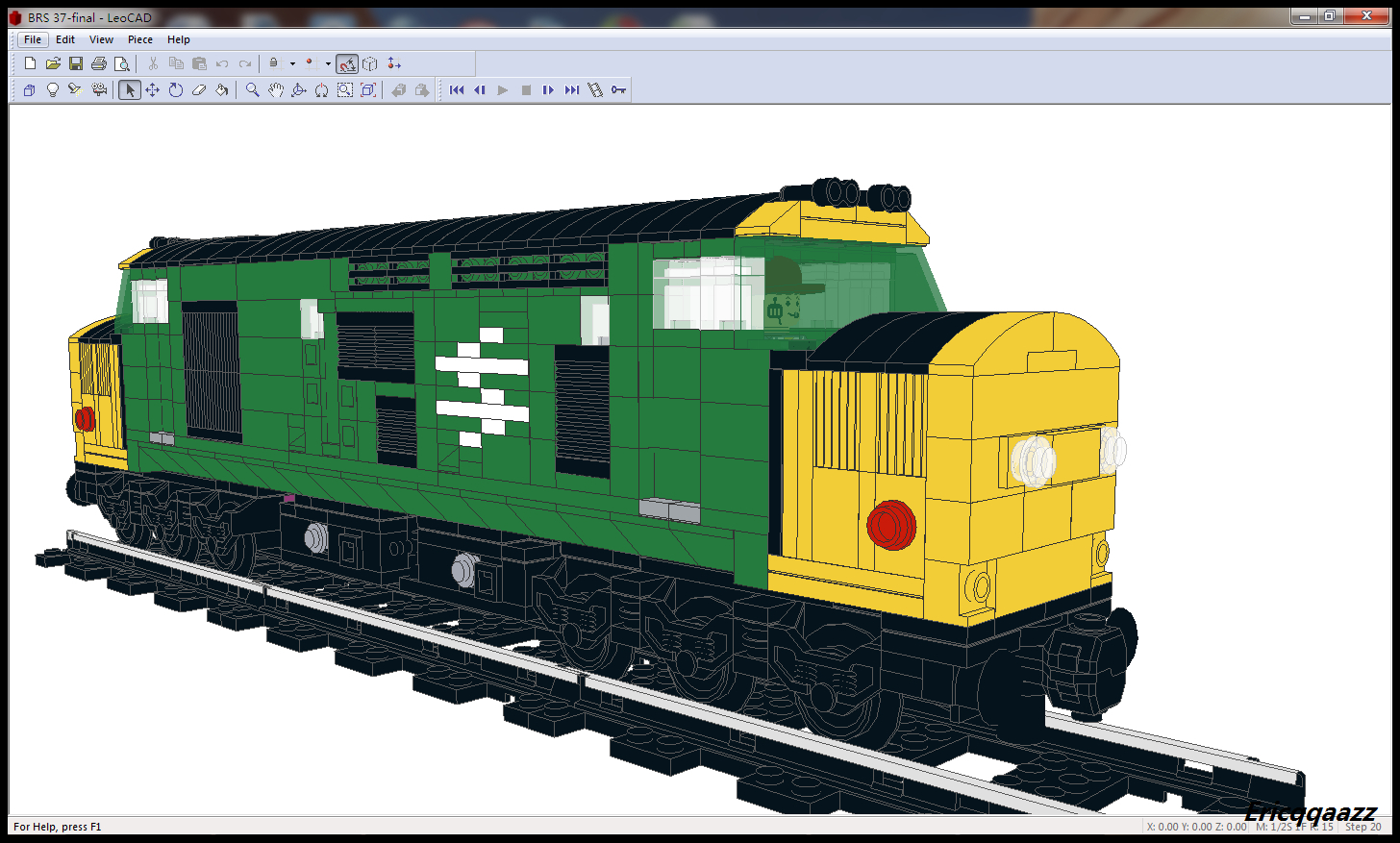Activate the Move tool with four arrows
This screenshot has height=843, width=1400.
click(152, 90)
